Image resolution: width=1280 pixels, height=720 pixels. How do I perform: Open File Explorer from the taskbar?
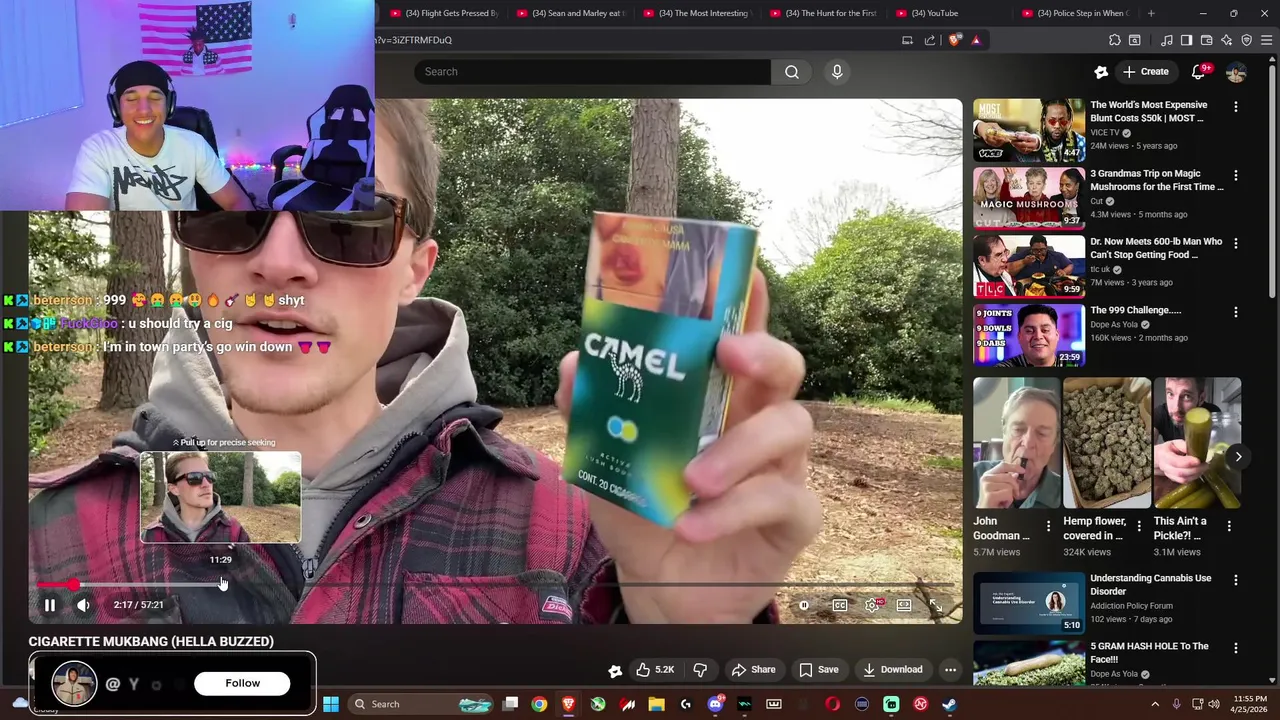[656, 704]
